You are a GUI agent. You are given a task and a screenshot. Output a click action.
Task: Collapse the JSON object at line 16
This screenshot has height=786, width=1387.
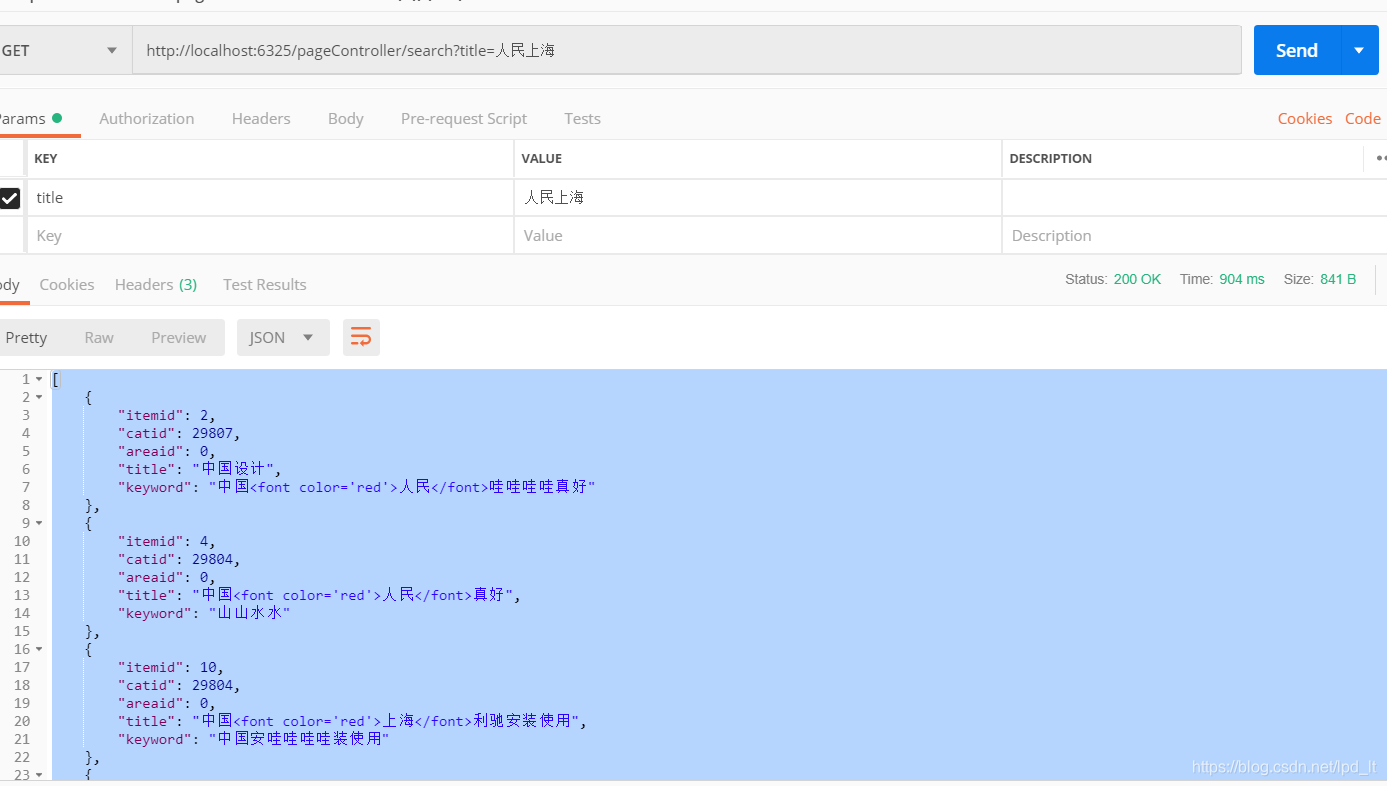[39, 649]
